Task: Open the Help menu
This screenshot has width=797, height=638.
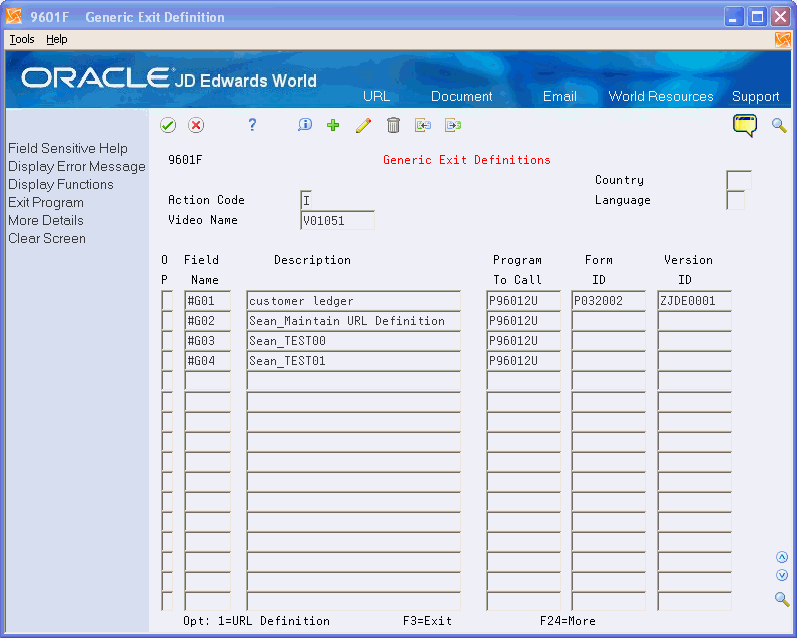Action: coord(56,39)
